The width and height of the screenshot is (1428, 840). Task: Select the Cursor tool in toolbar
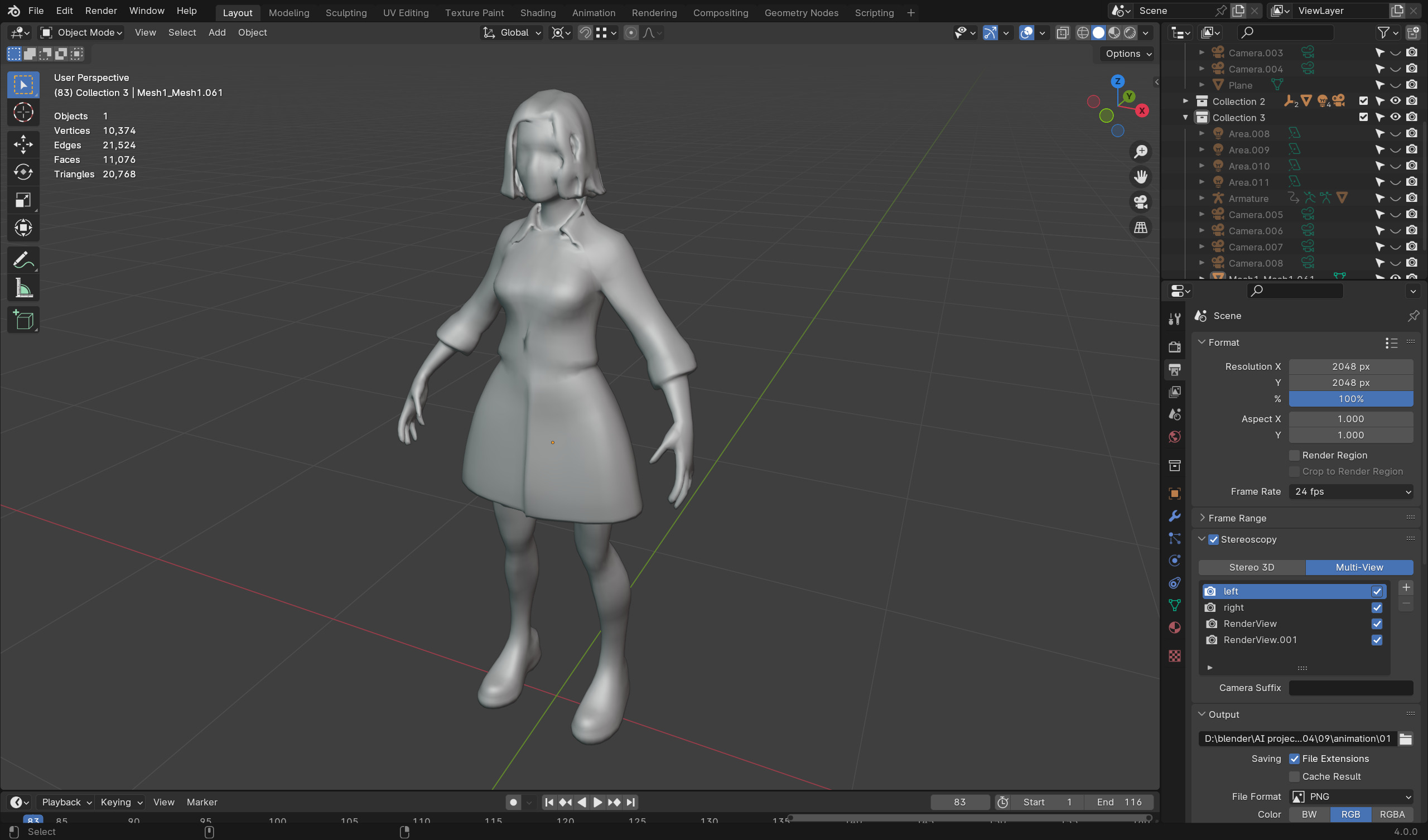(23, 113)
